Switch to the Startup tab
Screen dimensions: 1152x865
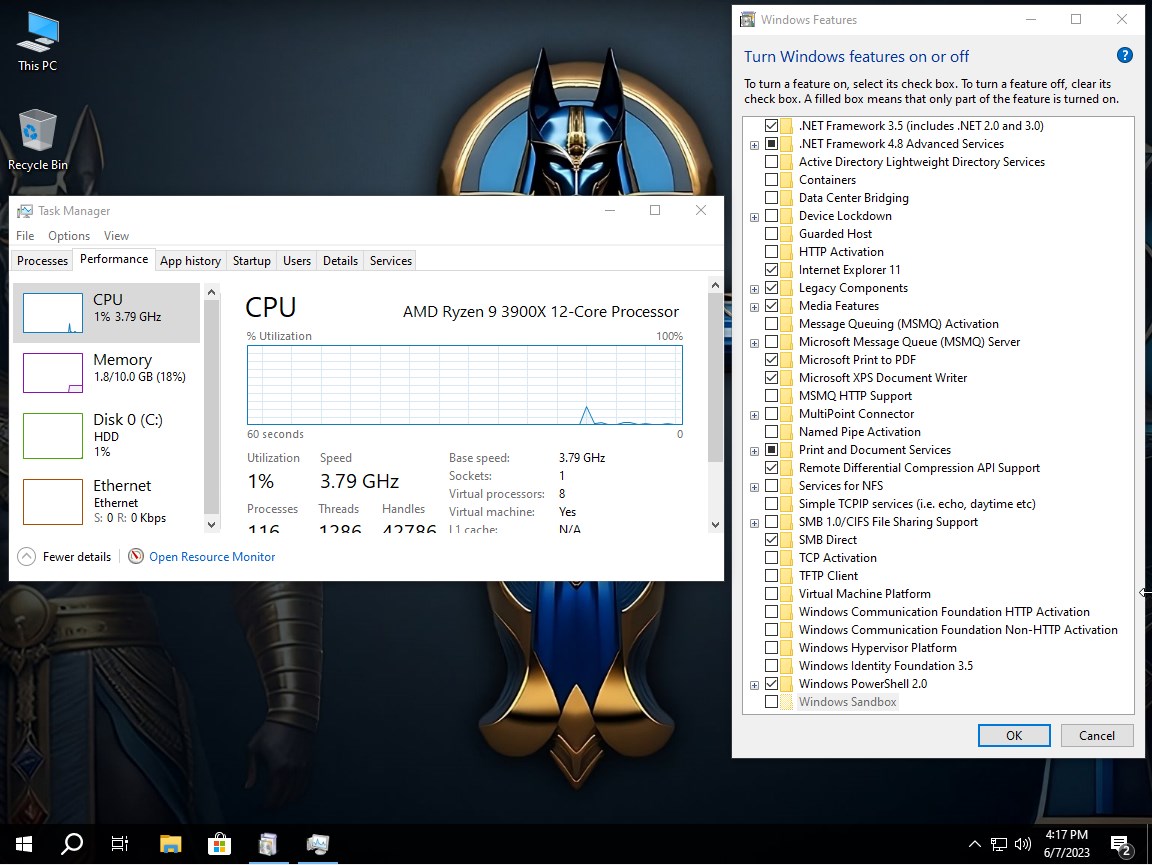(x=251, y=261)
